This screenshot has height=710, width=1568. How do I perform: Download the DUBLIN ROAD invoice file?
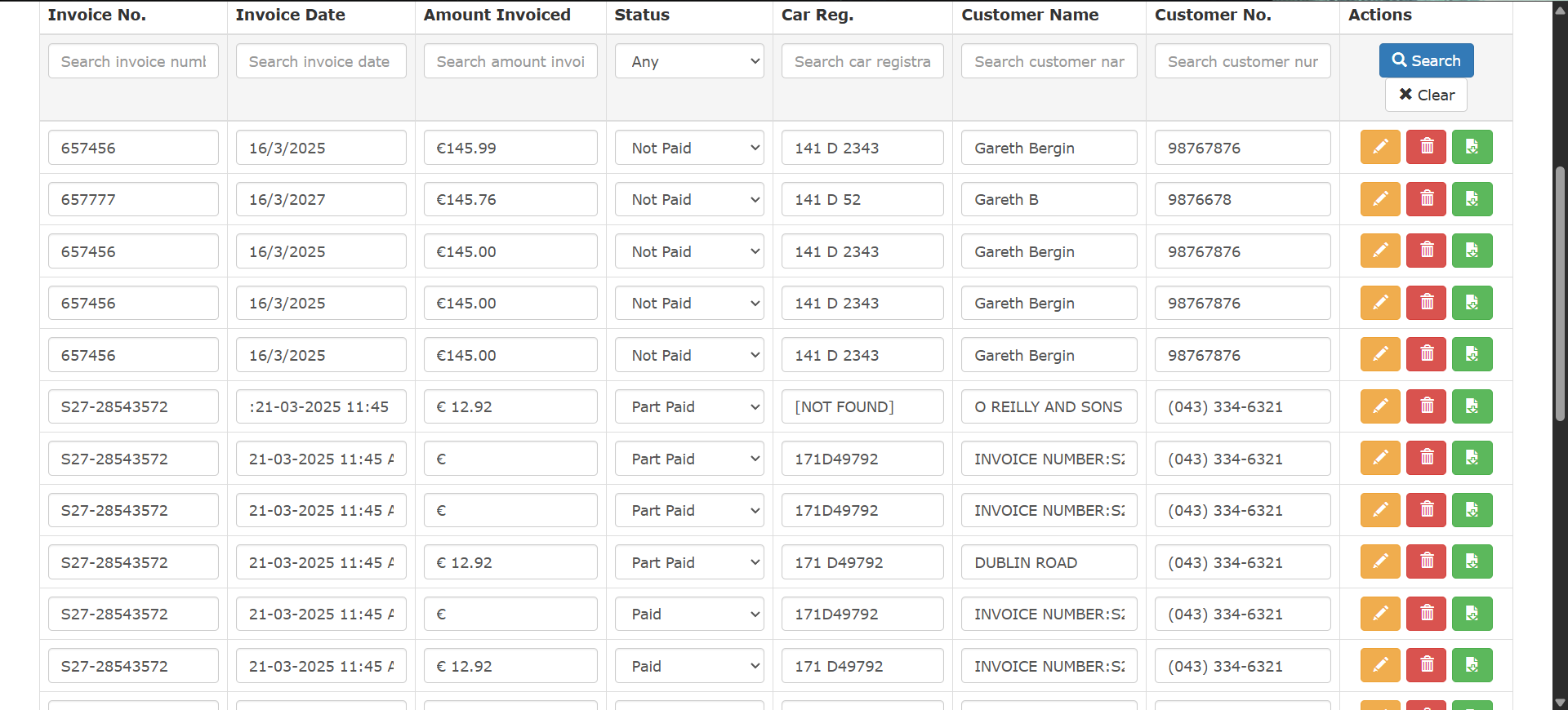[x=1472, y=561]
